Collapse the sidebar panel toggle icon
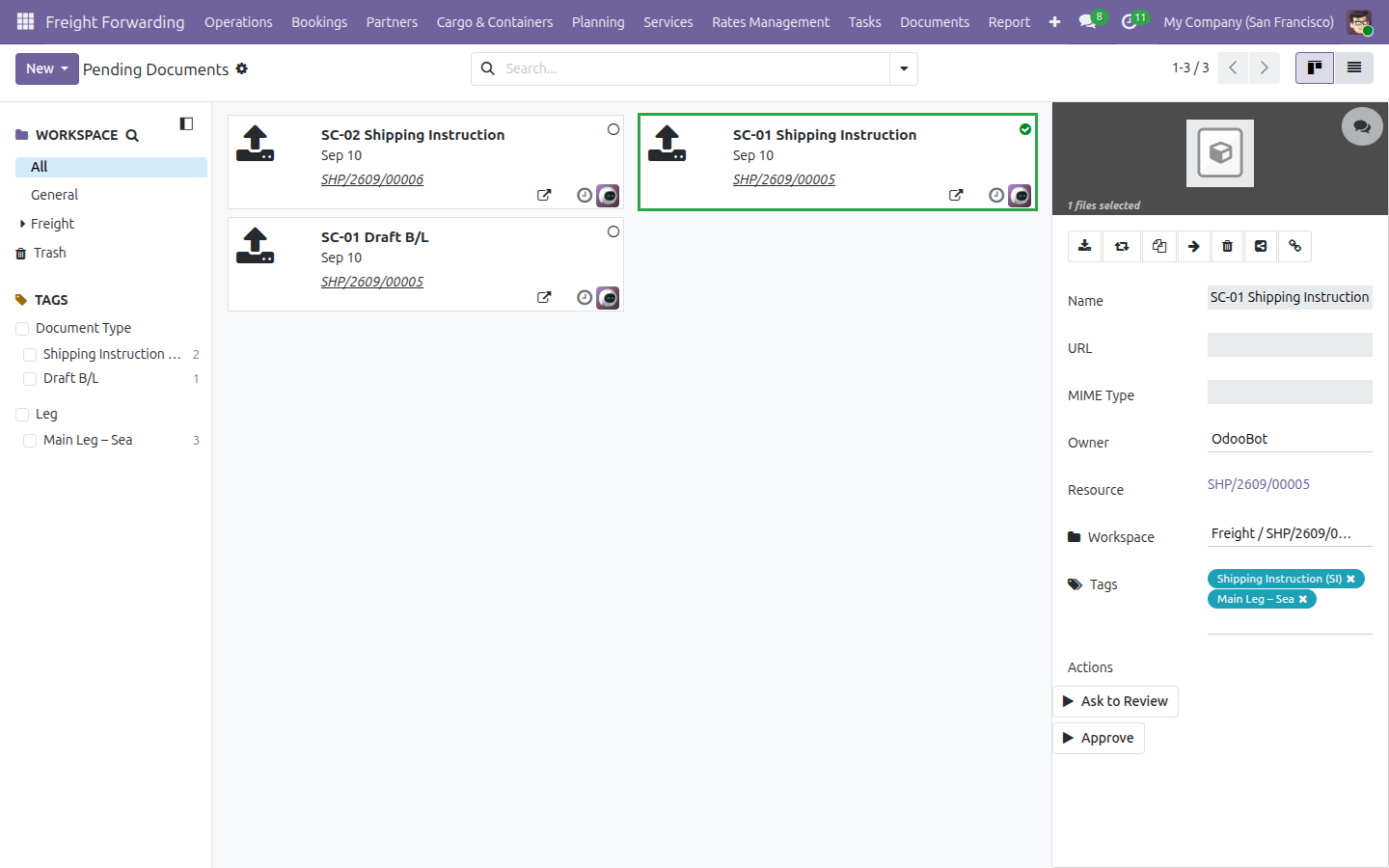Viewport: 1389px width, 868px height. (x=186, y=123)
